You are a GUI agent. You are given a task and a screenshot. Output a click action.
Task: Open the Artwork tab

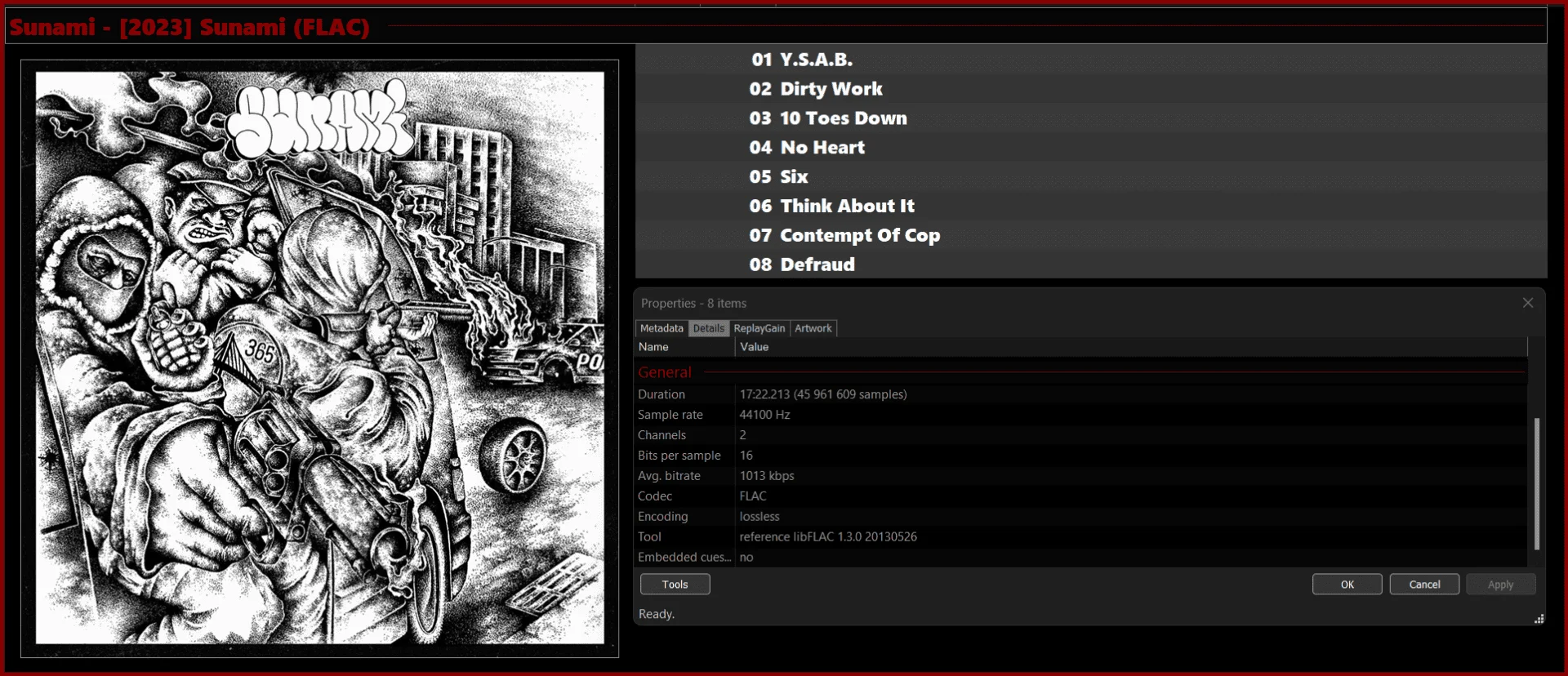tap(813, 328)
